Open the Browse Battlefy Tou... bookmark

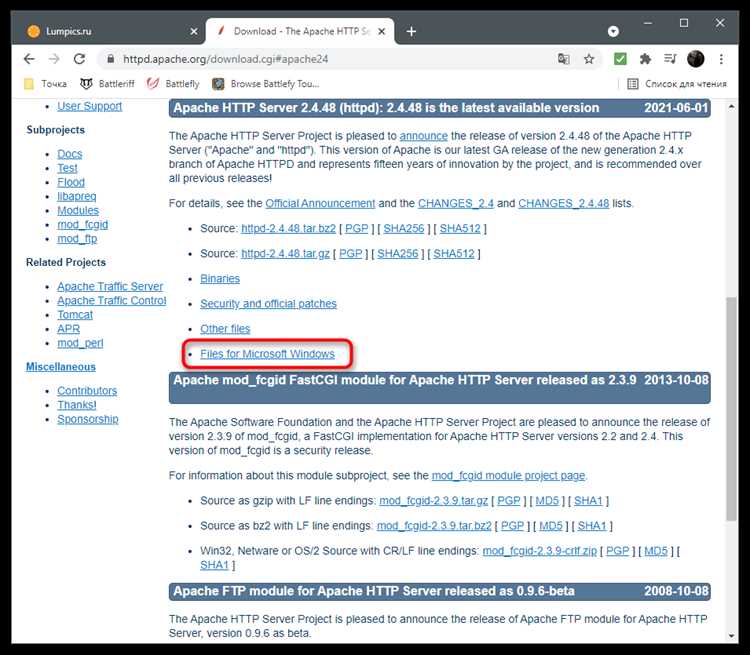click(x=266, y=84)
